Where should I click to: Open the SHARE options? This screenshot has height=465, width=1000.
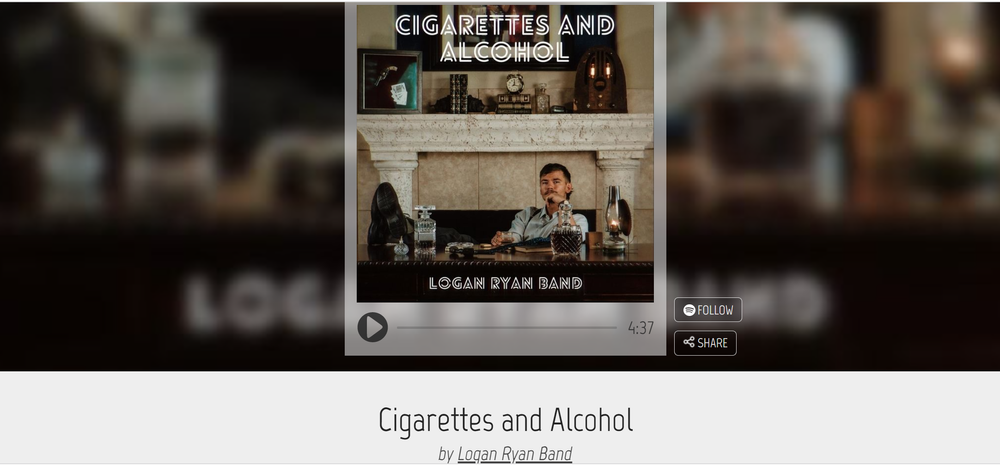tap(705, 343)
